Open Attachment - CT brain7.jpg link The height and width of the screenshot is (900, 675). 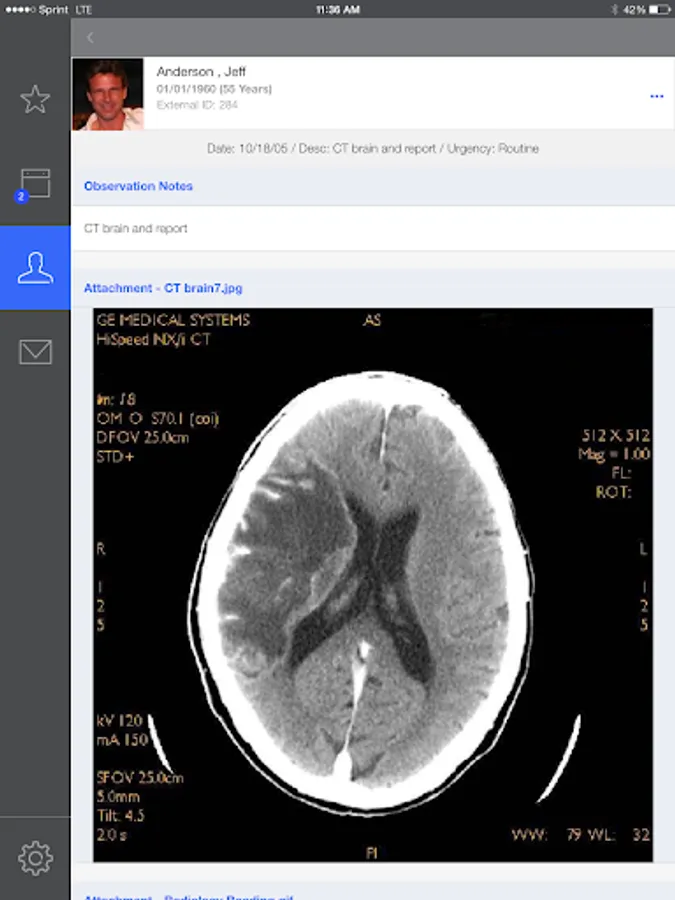163,288
